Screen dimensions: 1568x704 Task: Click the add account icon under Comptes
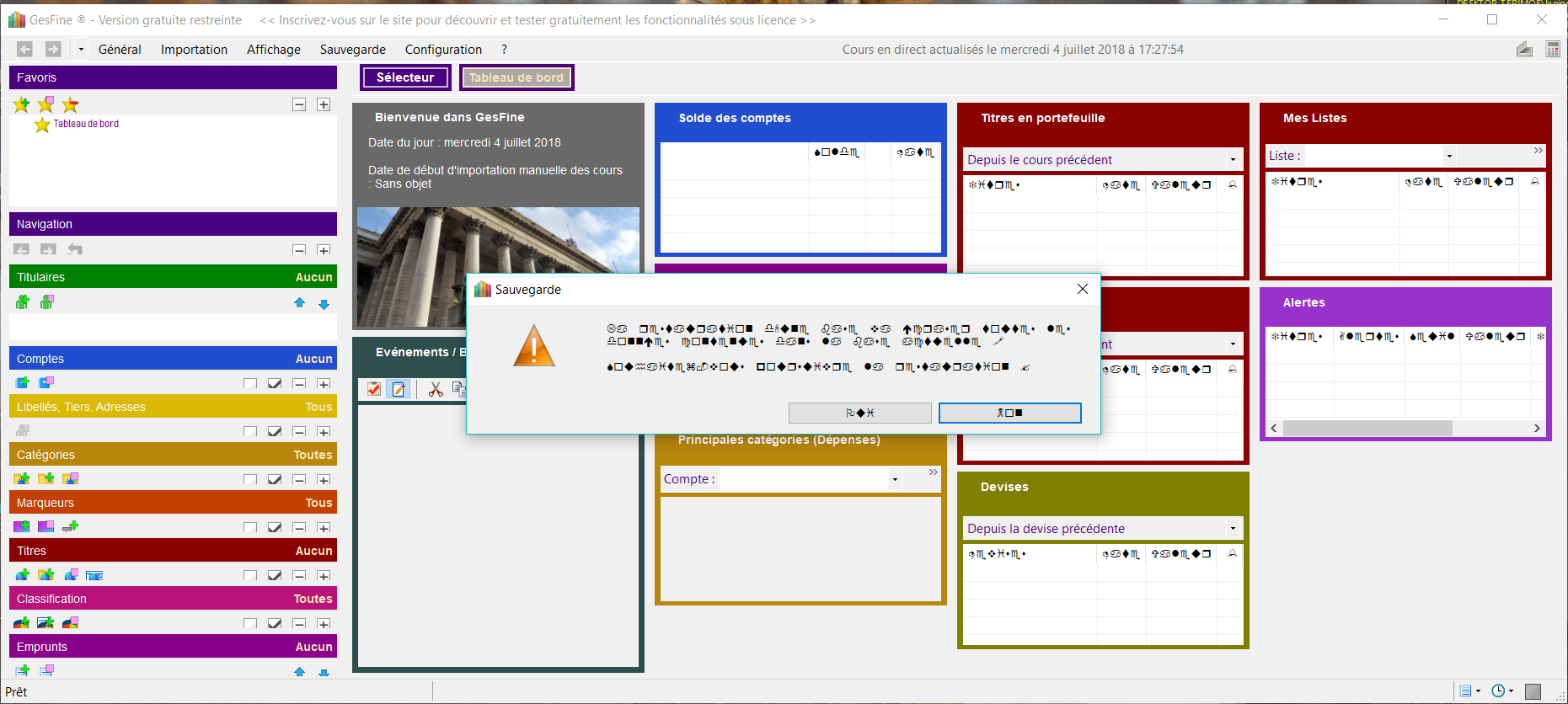coord(23,383)
